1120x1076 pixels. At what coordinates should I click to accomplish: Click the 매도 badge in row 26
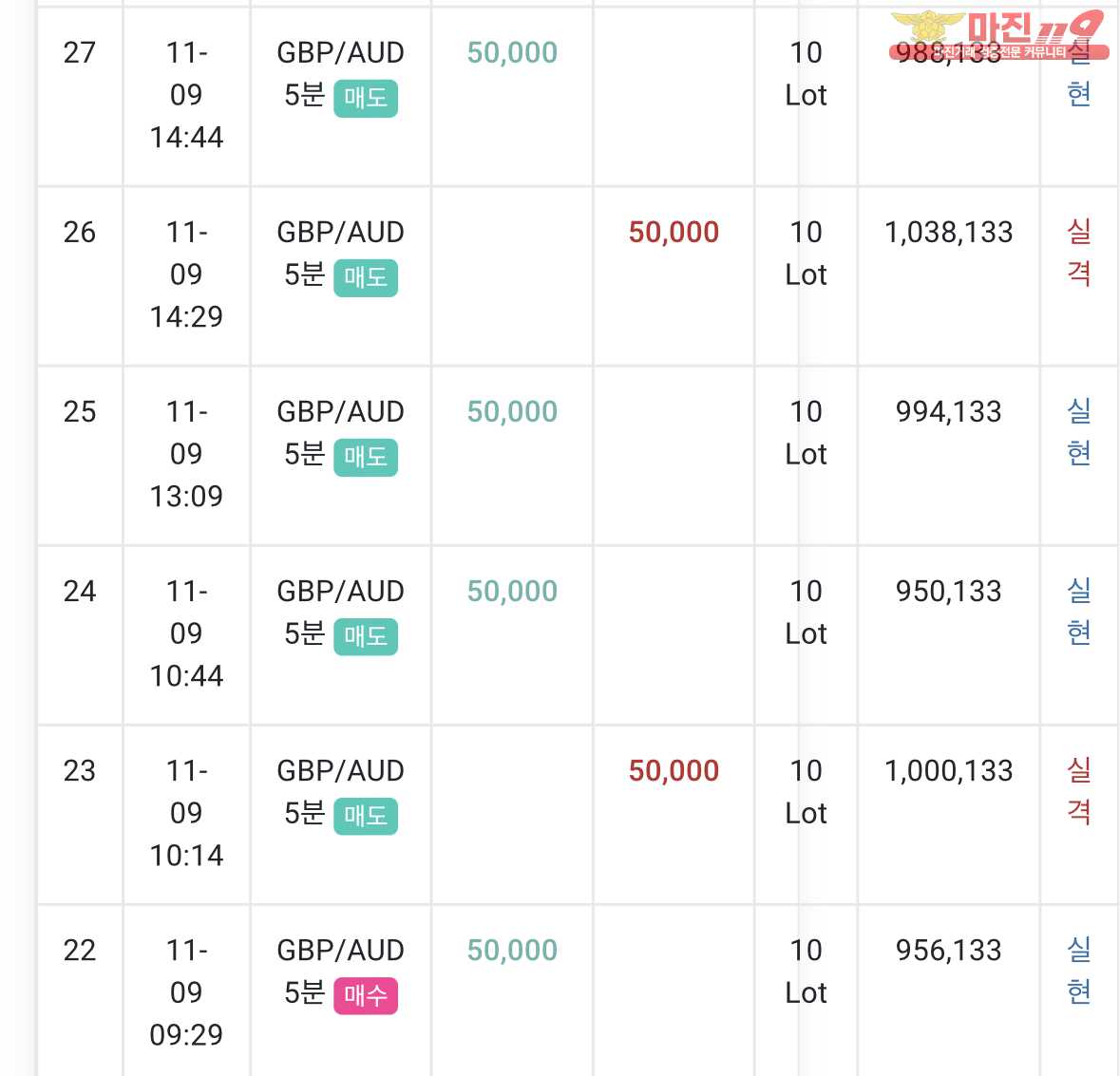click(x=366, y=277)
